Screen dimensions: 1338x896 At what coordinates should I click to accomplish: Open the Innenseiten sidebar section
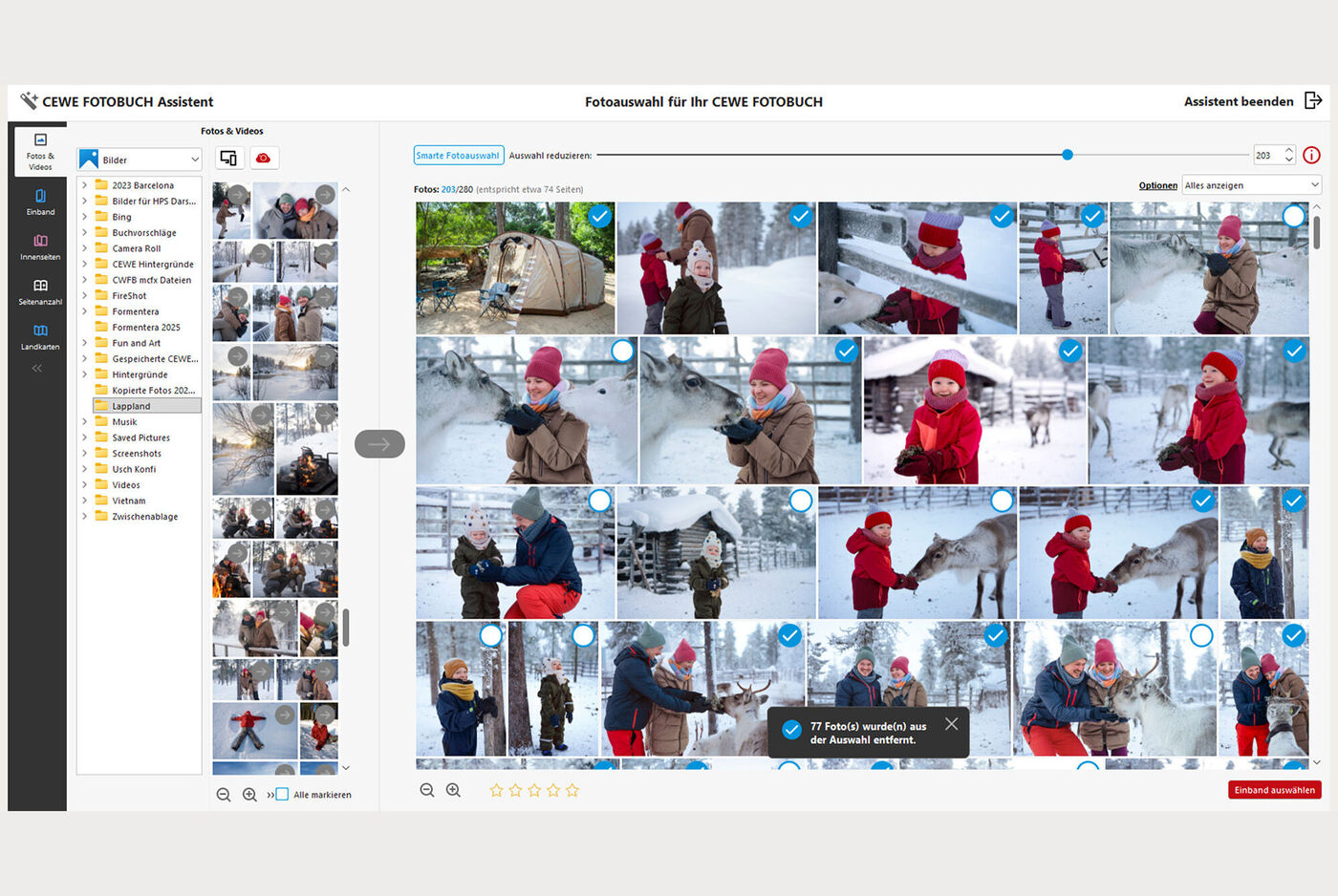[x=40, y=246]
